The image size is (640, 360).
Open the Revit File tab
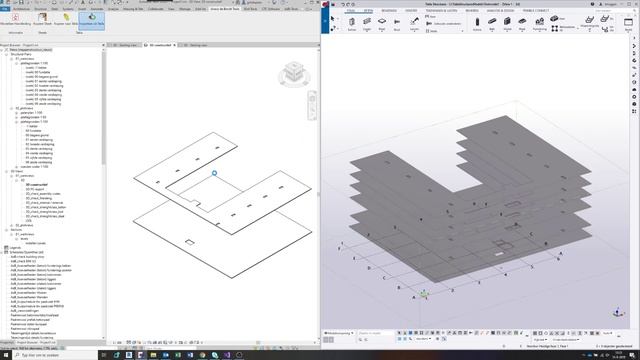click(x=5, y=9)
